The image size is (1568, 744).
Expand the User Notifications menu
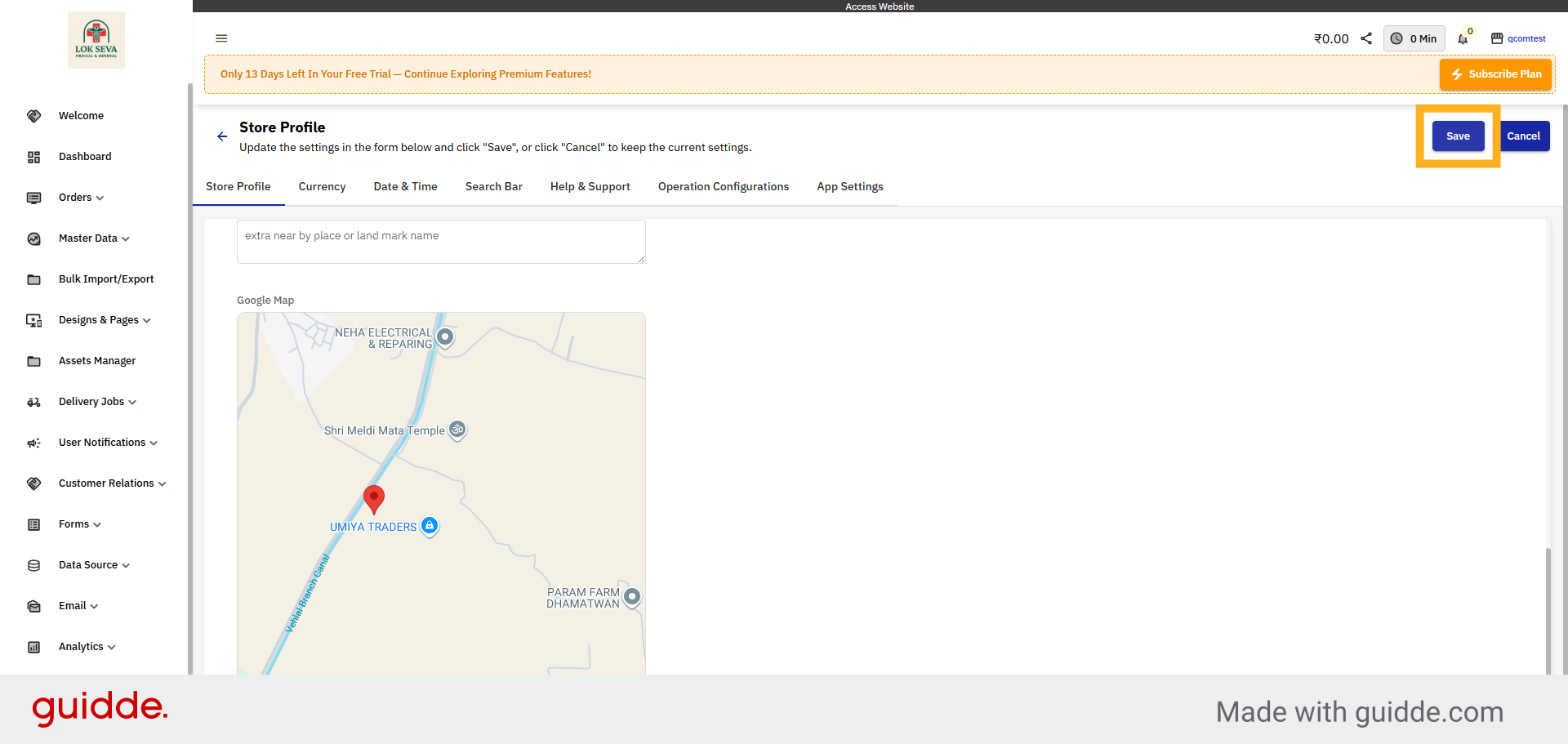pyautogui.click(x=154, y=443)
